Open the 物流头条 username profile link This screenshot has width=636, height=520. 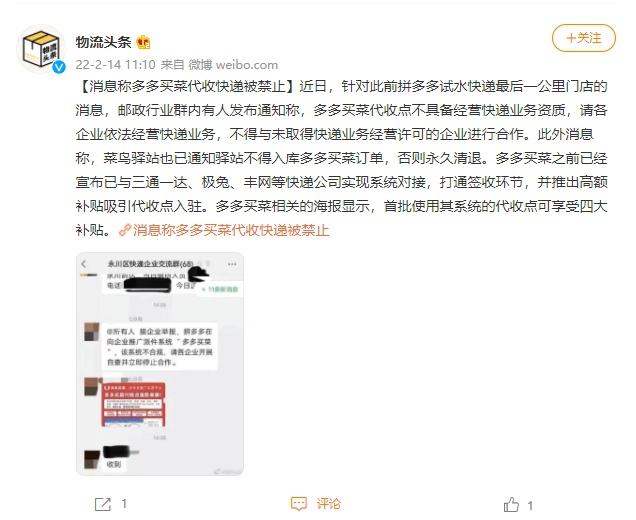coord(103,42)
